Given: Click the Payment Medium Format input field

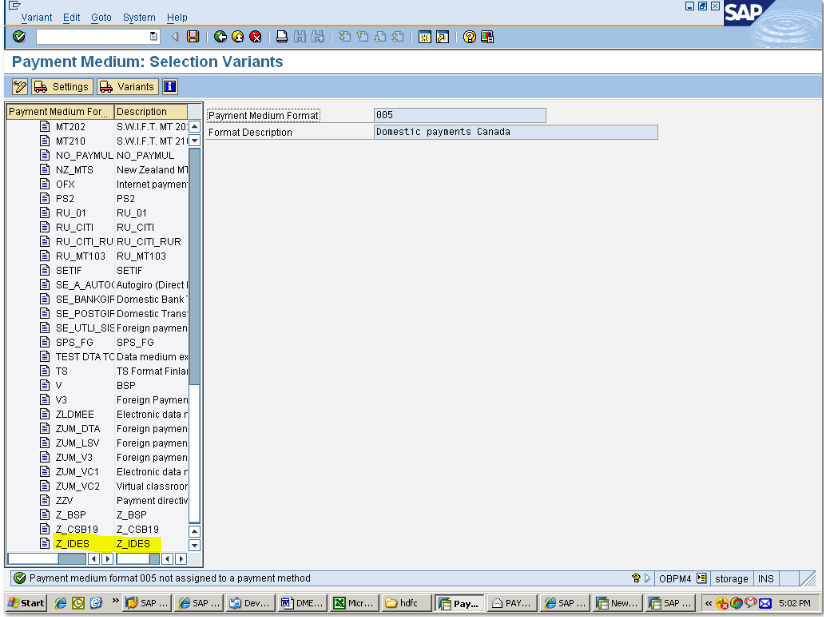Looking at the screenshot, I should click(x=459, y=114).
